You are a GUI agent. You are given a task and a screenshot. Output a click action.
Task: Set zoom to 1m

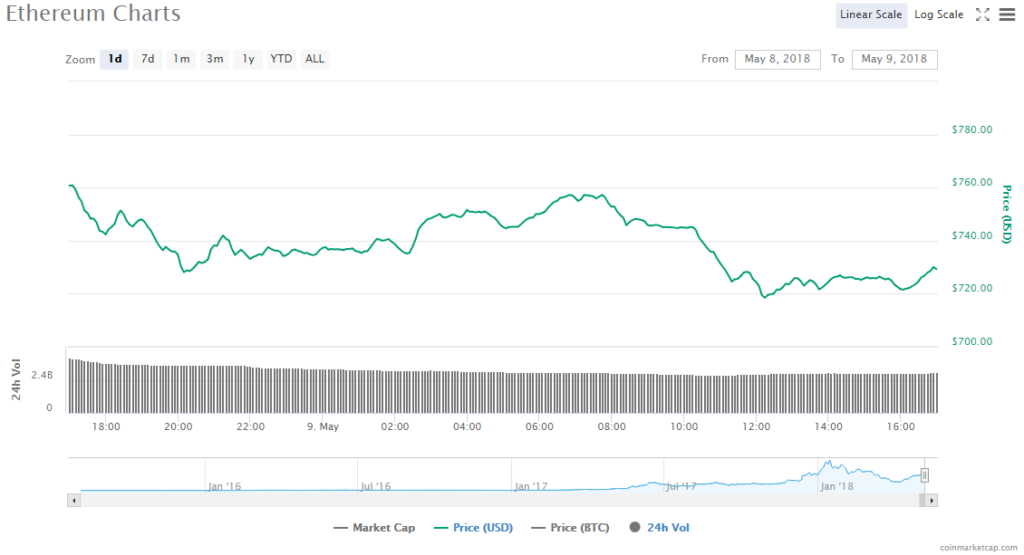pyautogui.click(x=181, y=59)
